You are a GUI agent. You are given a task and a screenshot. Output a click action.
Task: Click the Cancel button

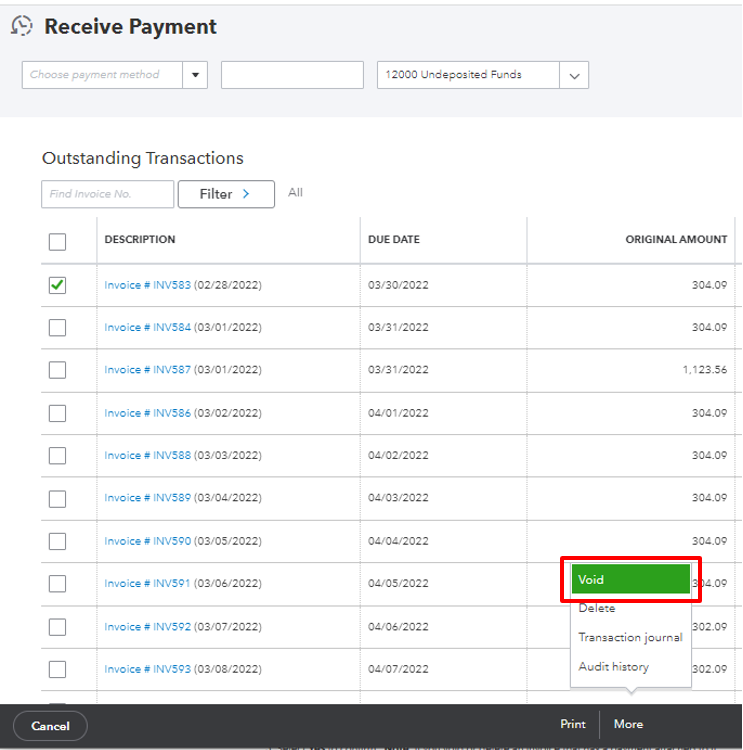[x=50, y=726]
